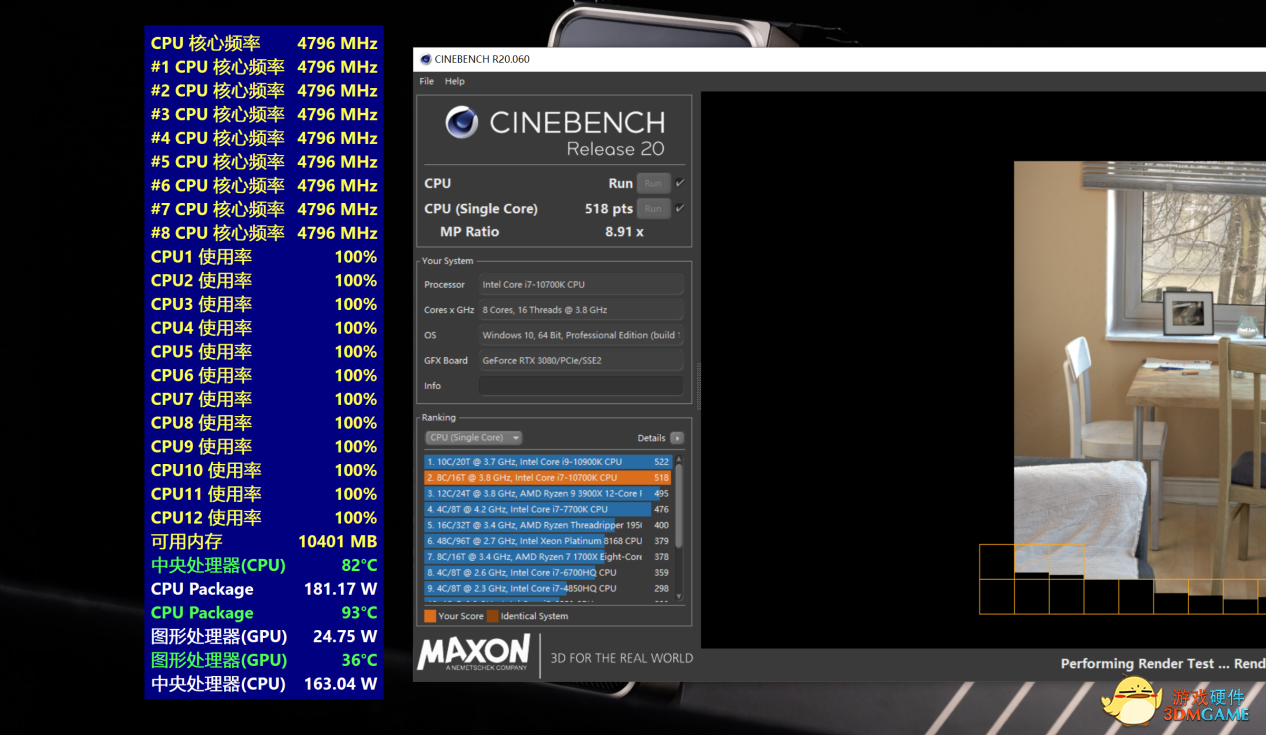Open the CPU (Single Core) ranking dropdown
This screenshot has height=735, width=1266.
click(474, 438)
